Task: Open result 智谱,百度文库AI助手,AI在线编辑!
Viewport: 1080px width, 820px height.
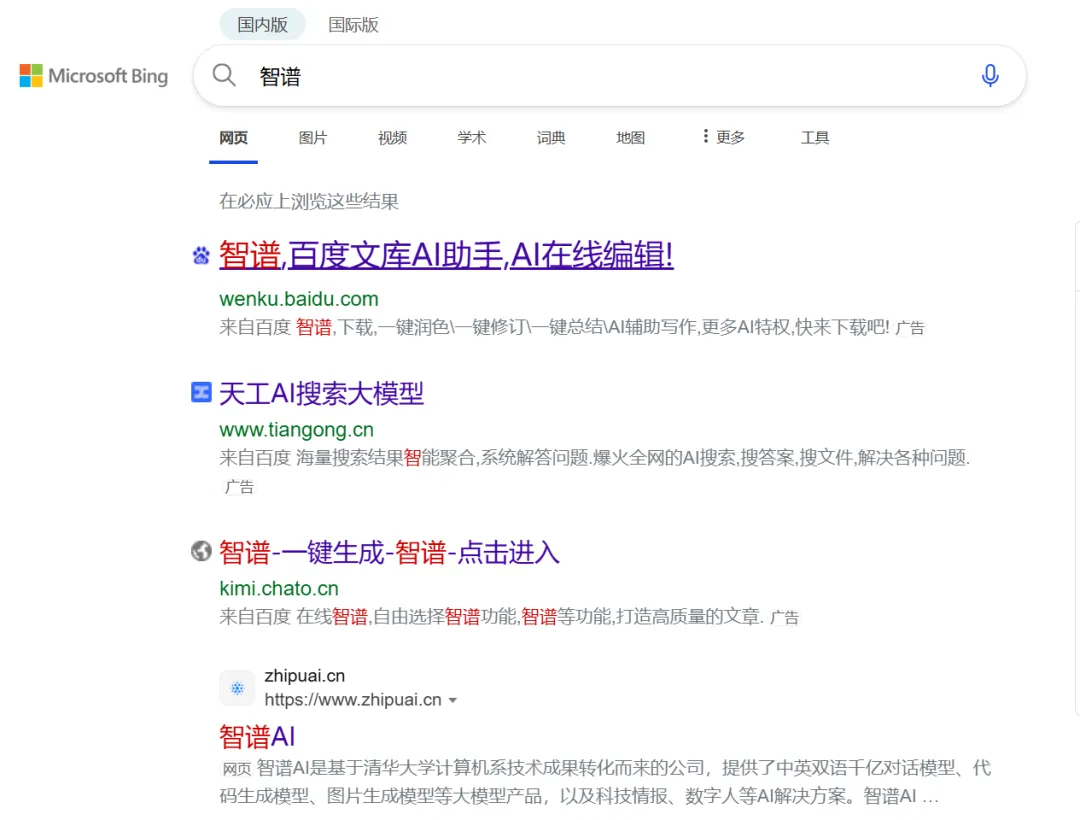Action: 446,255
